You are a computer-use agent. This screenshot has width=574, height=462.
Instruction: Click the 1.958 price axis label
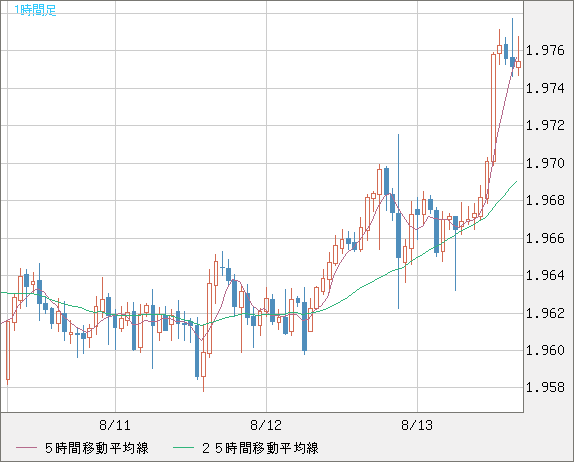tap(545, 387)
